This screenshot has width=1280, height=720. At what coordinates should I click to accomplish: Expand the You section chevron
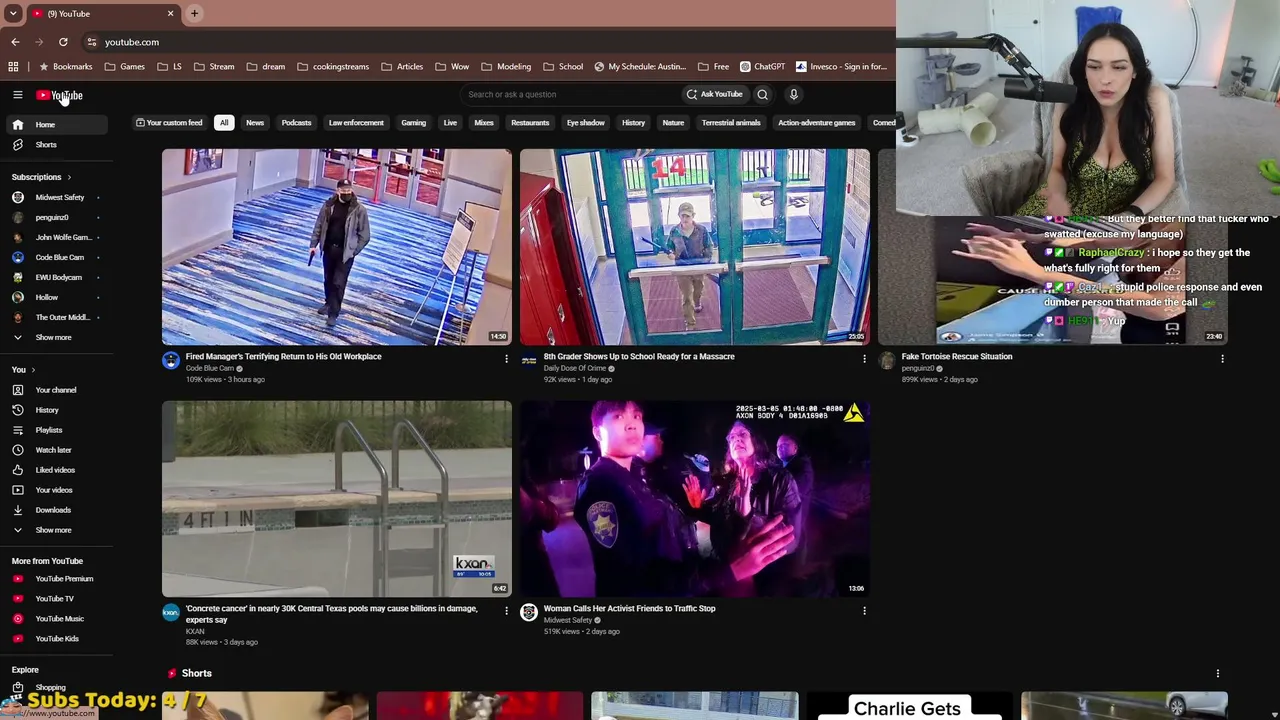[33, 370]
